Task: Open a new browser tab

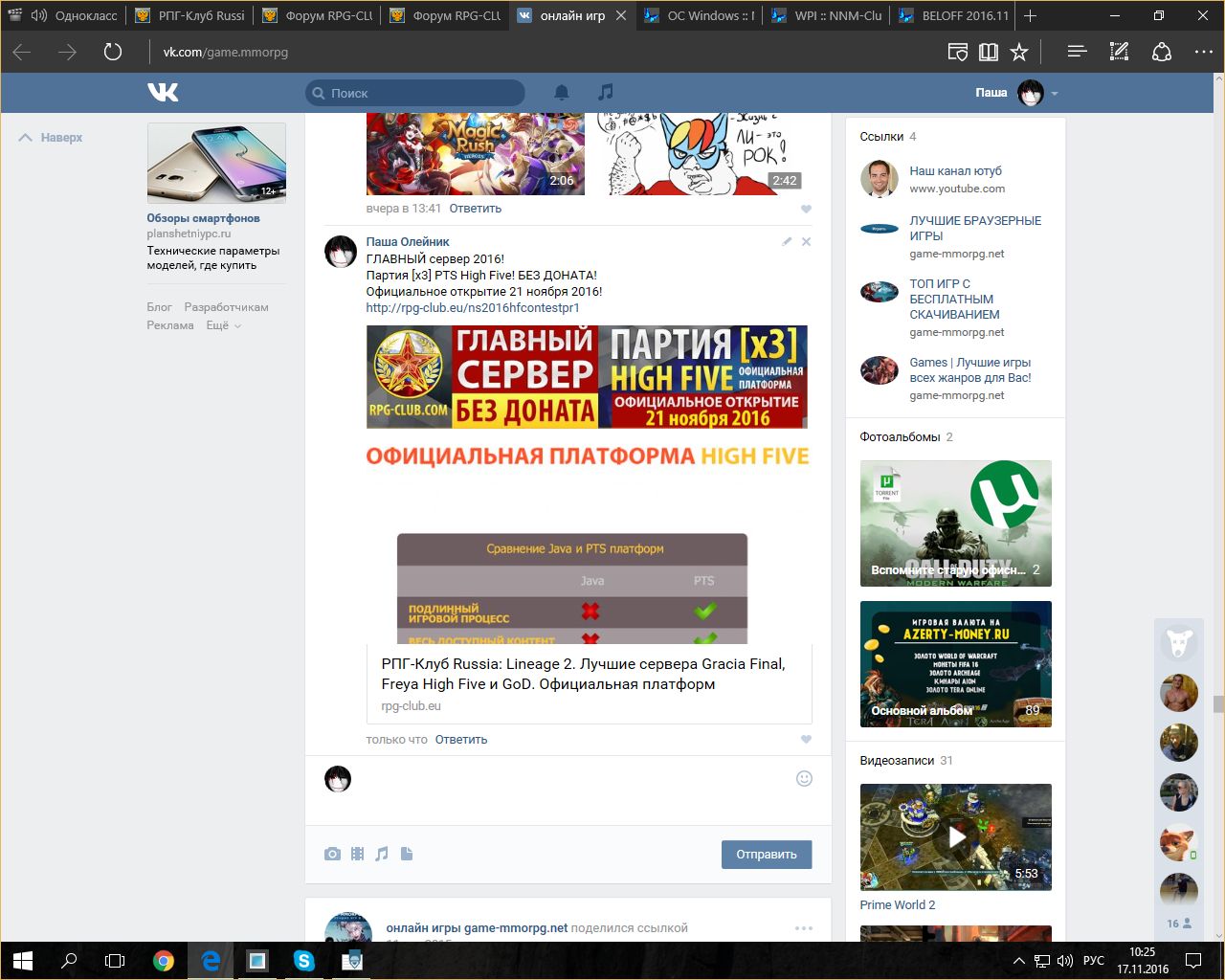Action: click(1030, 15)
